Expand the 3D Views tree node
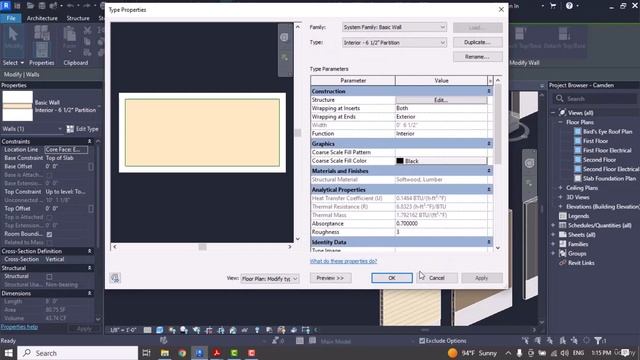This screenshot has height=360, width=640. 560,197
